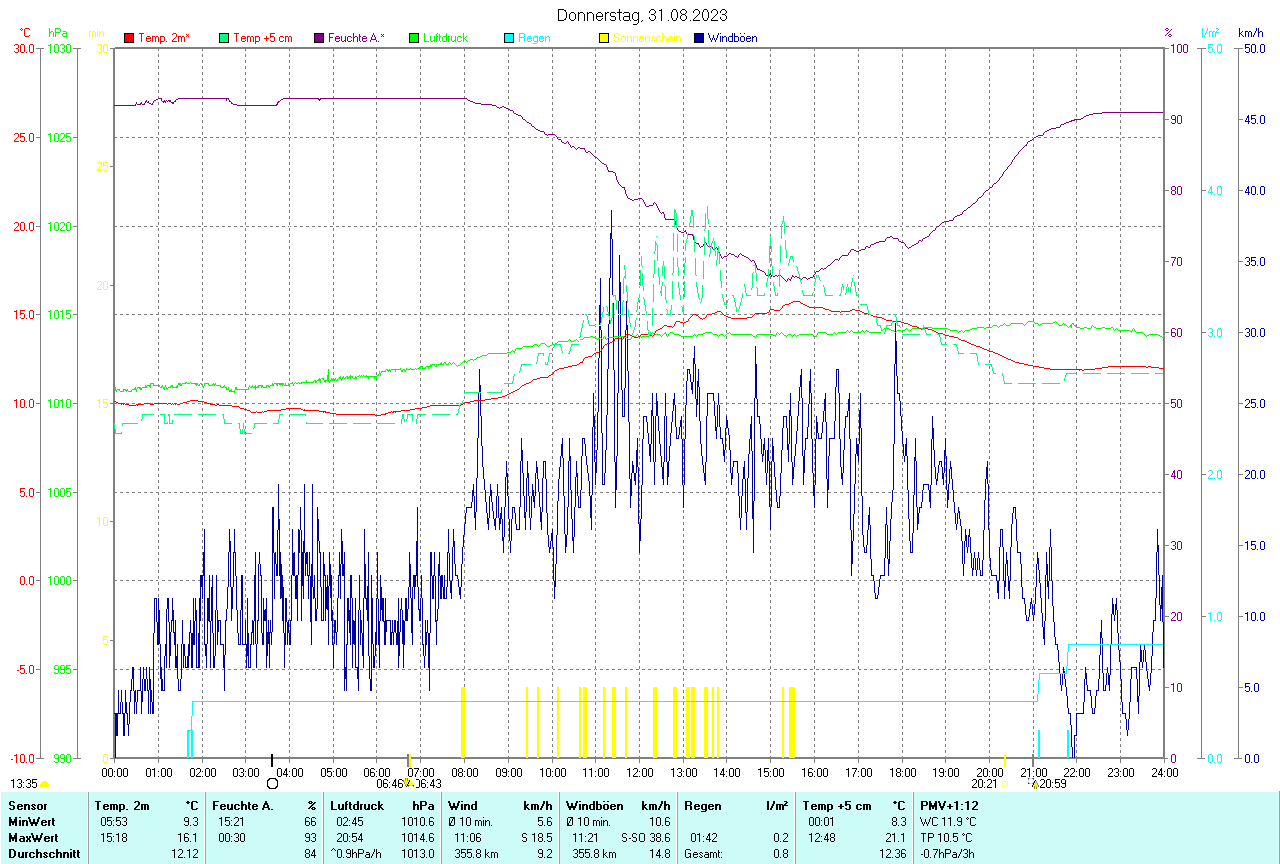Click the minimum pressure value 1010.6
This screenshot has width=1280, height=864.
[x=417, y=822]
